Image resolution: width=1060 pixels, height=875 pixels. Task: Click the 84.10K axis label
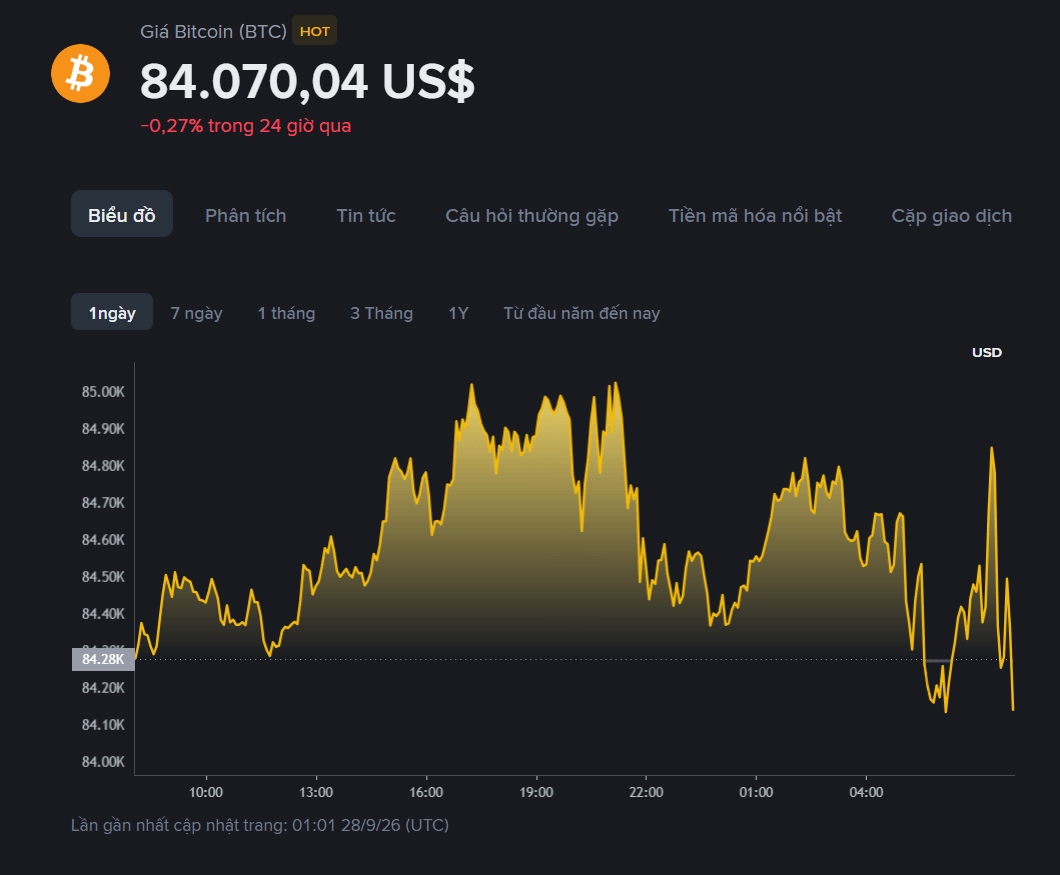[103, 725]
